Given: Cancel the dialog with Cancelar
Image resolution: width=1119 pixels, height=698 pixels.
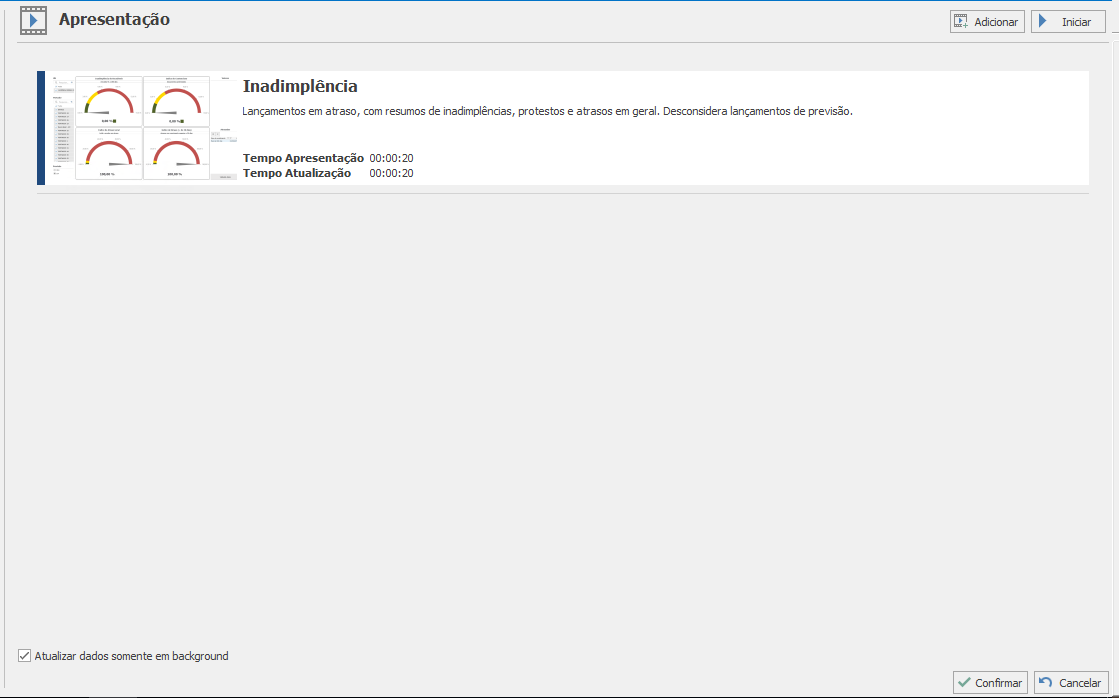Looking at the screenshot, I should (x=1071, y=683).
